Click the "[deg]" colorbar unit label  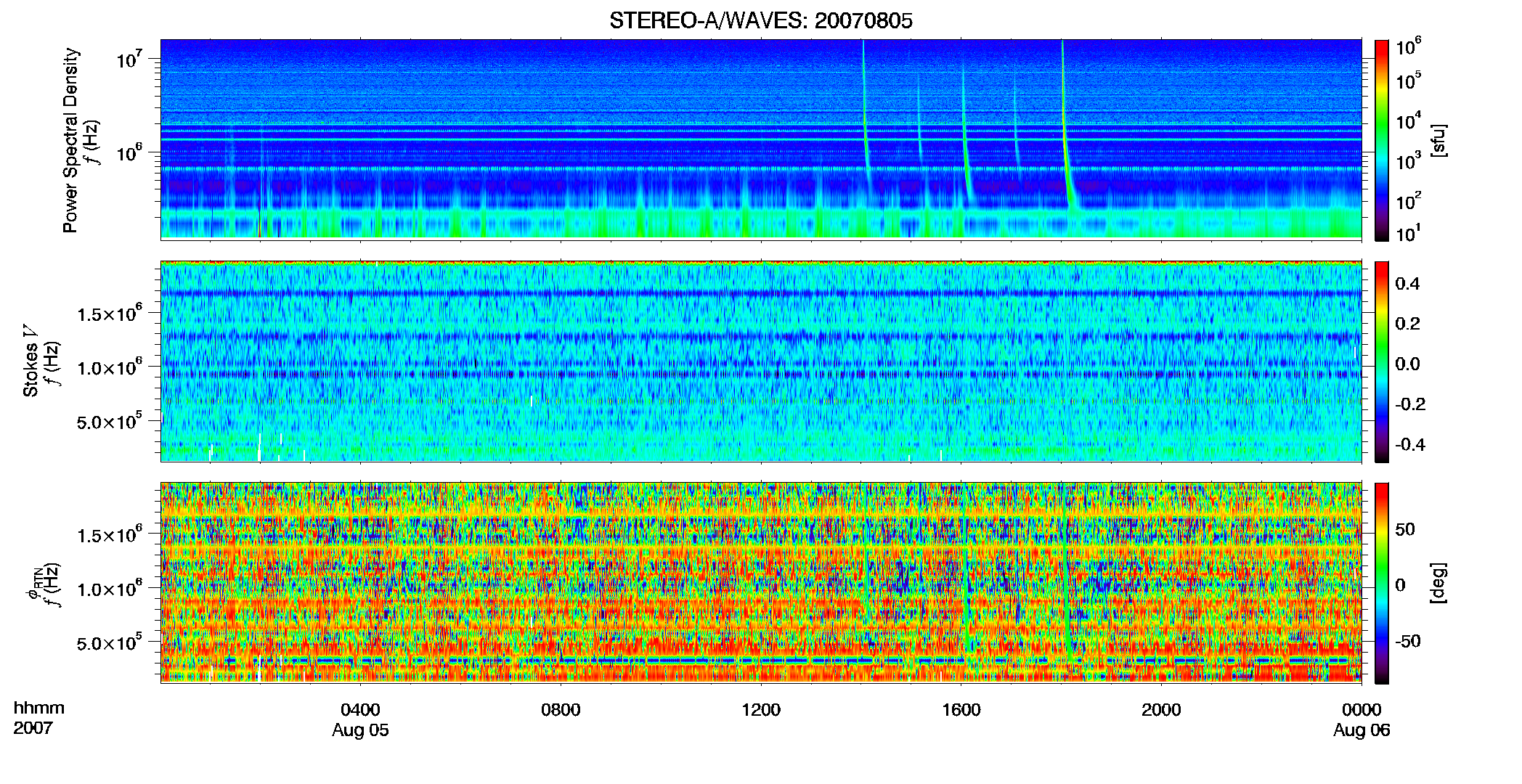[x=1438, y=583]
